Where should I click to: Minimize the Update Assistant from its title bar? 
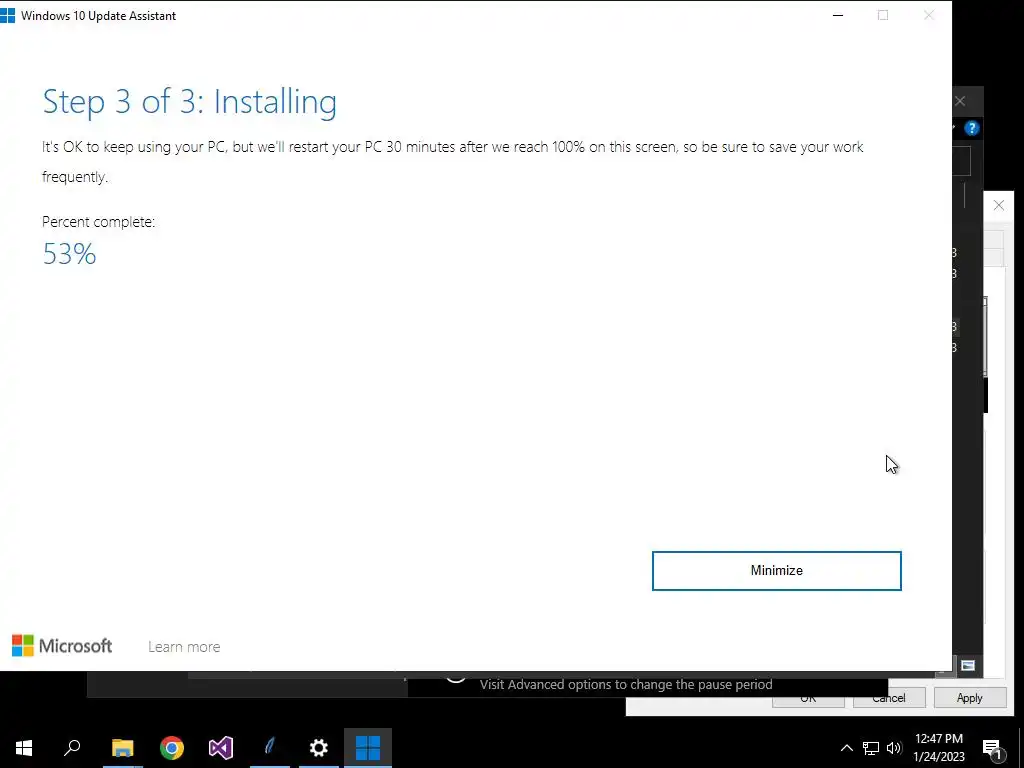pos(838,15)
